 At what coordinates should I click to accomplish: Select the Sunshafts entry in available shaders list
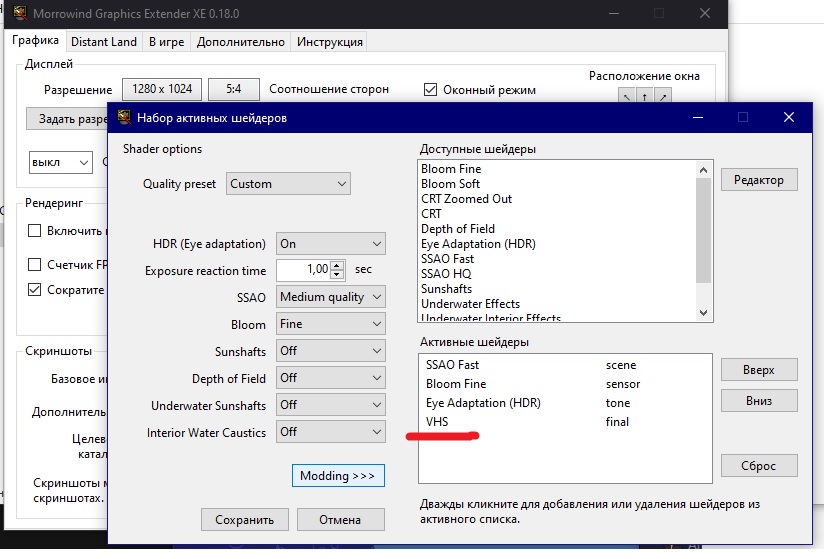(557, 288)
